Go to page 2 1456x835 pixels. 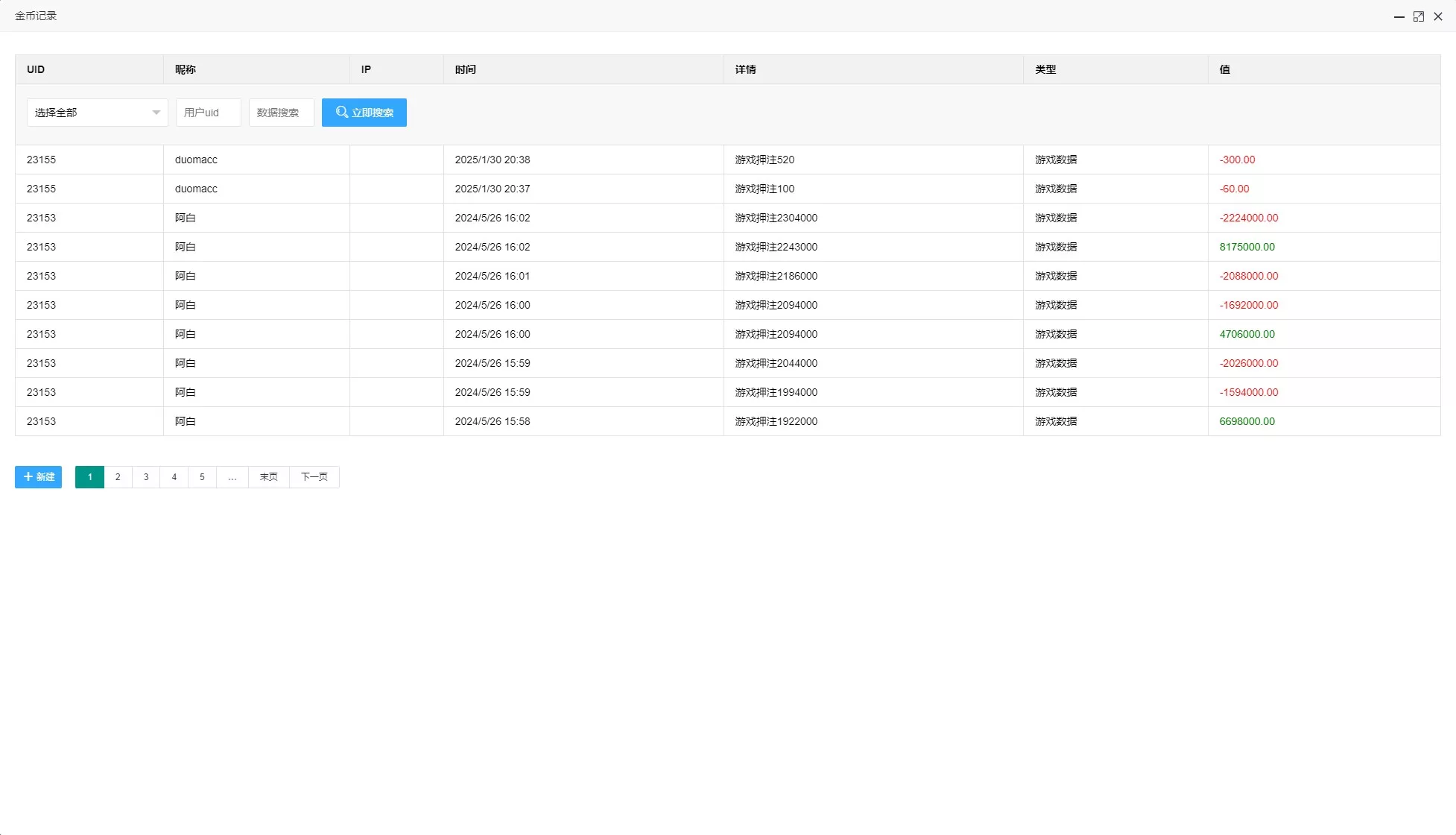click(x=118, y=477)
